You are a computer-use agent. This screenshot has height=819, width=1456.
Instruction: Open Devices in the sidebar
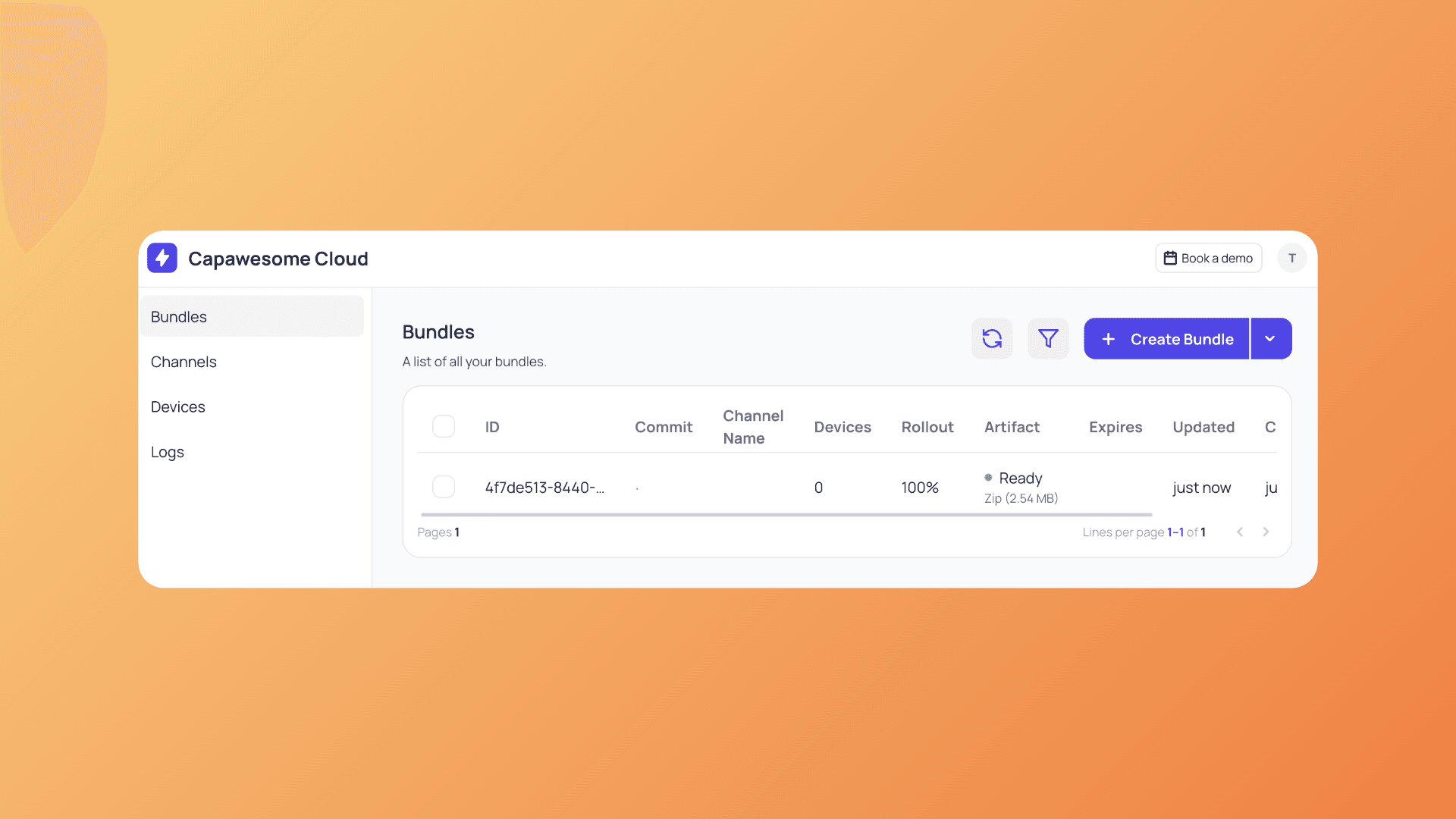[177, 406]
